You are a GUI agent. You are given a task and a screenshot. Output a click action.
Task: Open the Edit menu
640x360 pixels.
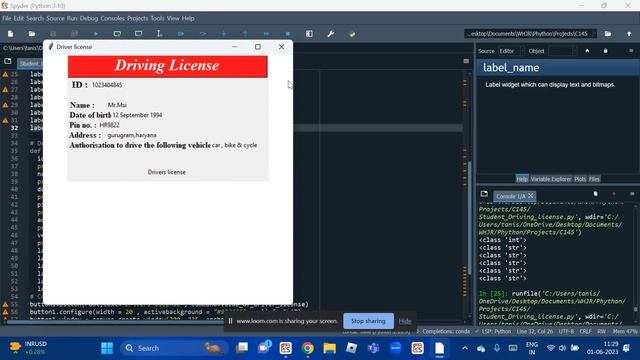coord(19,18)
